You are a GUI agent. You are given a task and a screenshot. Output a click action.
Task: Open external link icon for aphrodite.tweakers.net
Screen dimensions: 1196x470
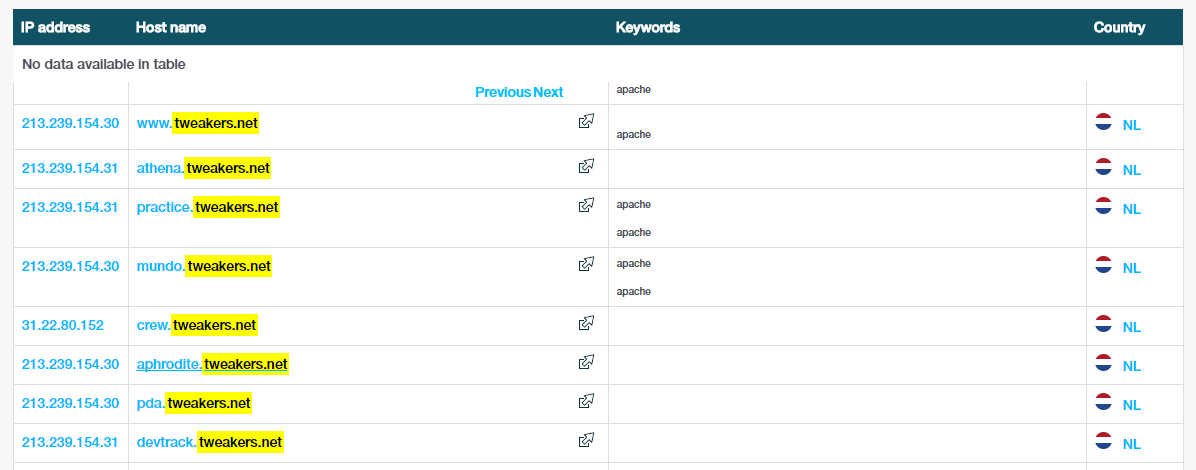point(586,361)
